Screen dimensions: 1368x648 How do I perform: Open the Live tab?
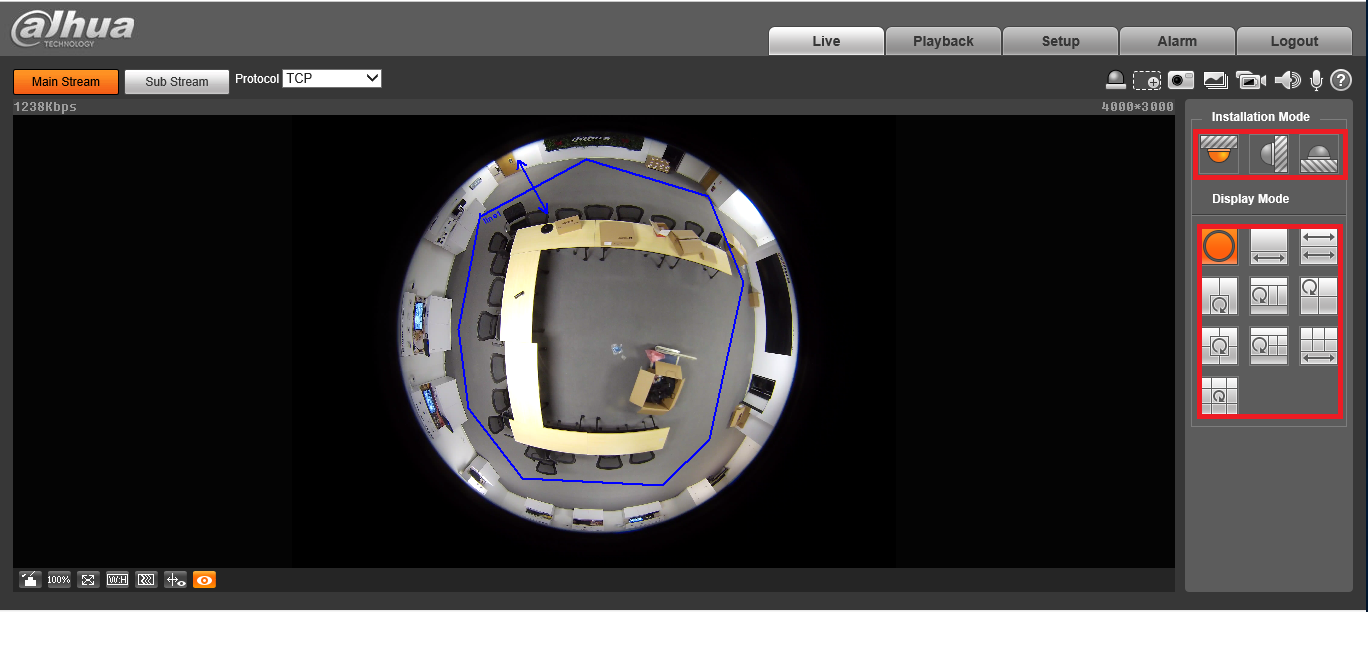tap(826, 41)
